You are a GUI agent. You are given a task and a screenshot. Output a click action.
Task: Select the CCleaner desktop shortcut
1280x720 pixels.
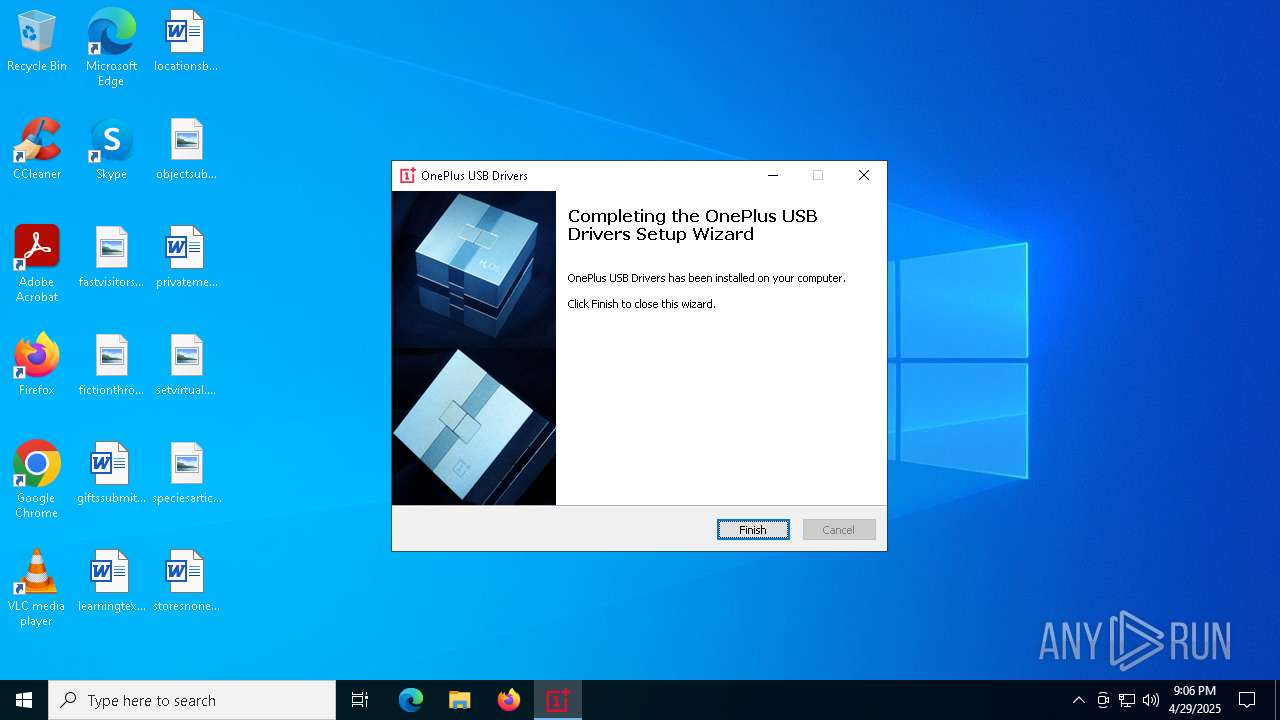(37, 150)
